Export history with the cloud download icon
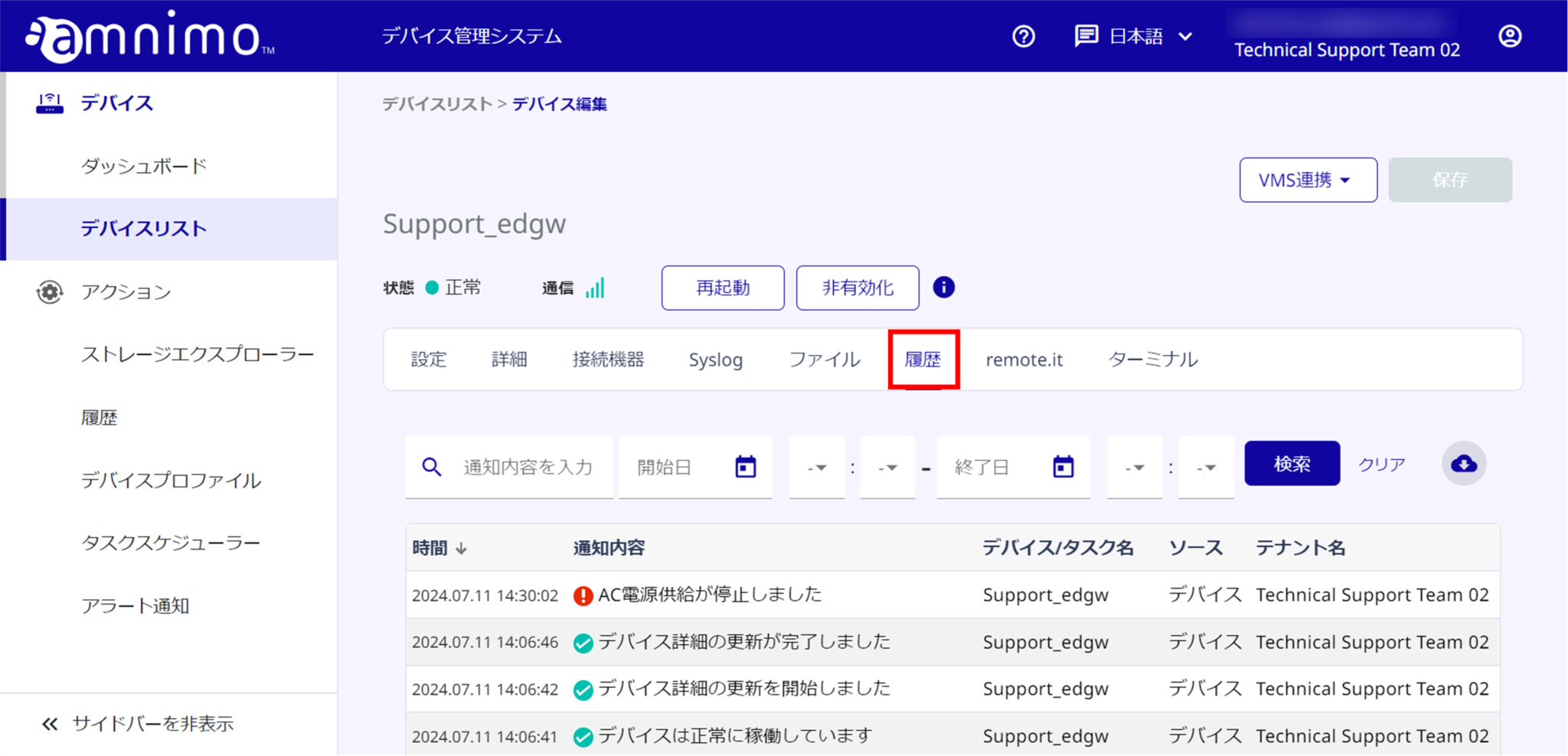This screenshot has height=756, width=1568. pyautogui.click(x=1464, y=463)
